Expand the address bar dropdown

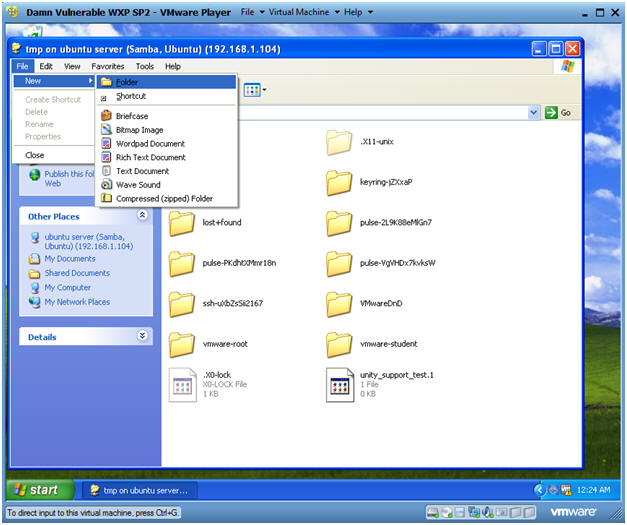pos(533,113)
